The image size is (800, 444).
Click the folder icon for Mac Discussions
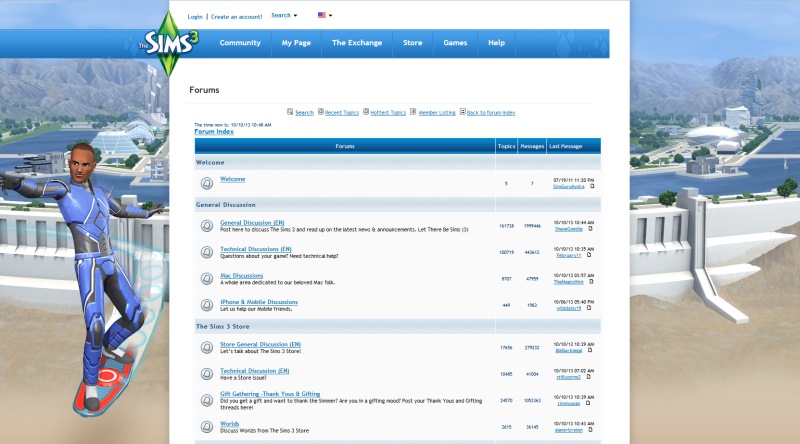coord(207,279)
